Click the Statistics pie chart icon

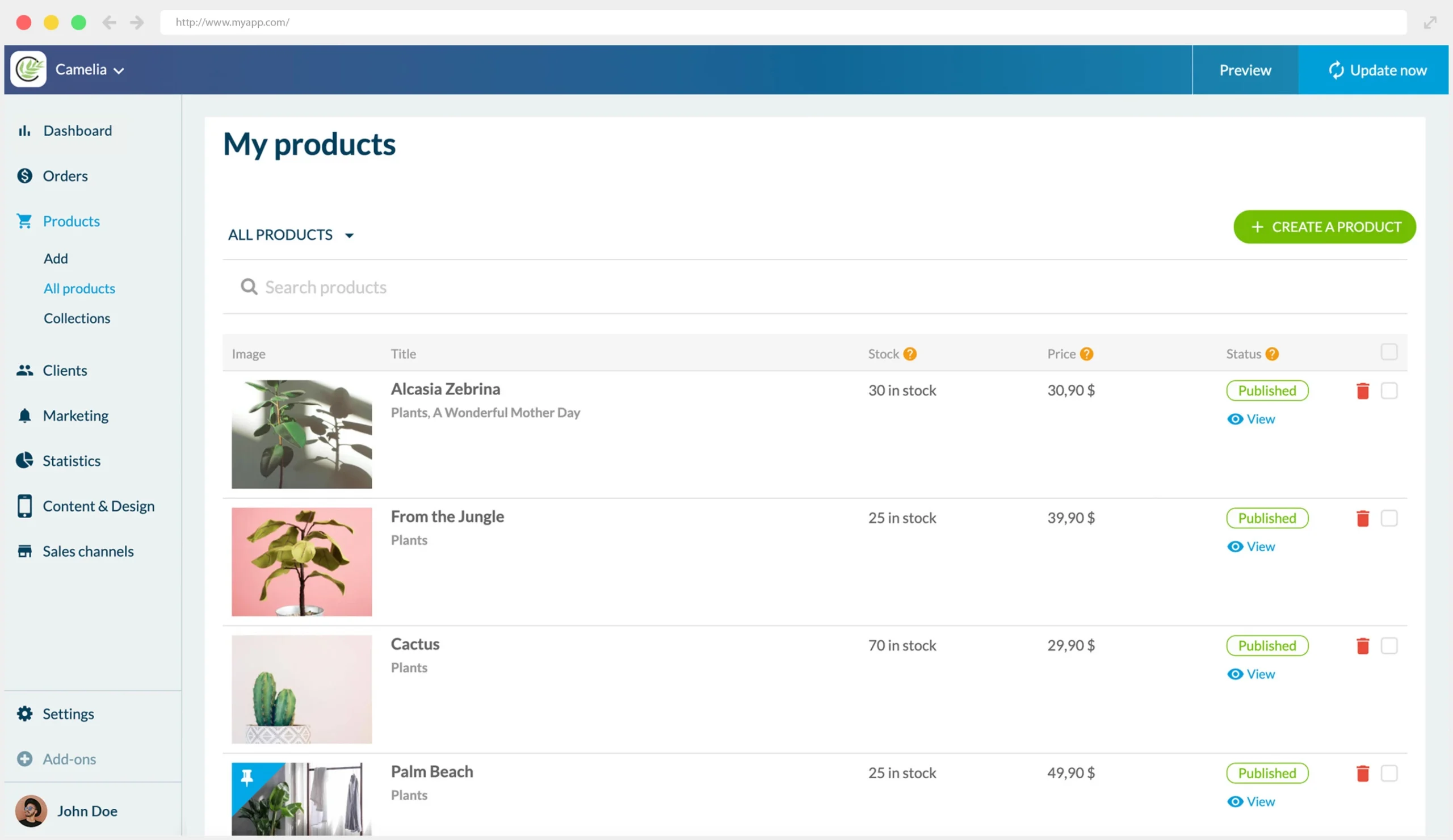click(25, 461)
